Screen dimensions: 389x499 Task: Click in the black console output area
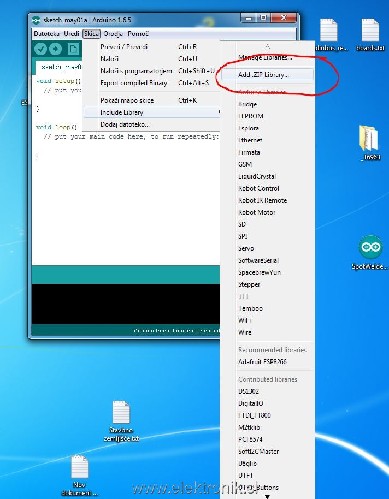(x=126, y=303)
